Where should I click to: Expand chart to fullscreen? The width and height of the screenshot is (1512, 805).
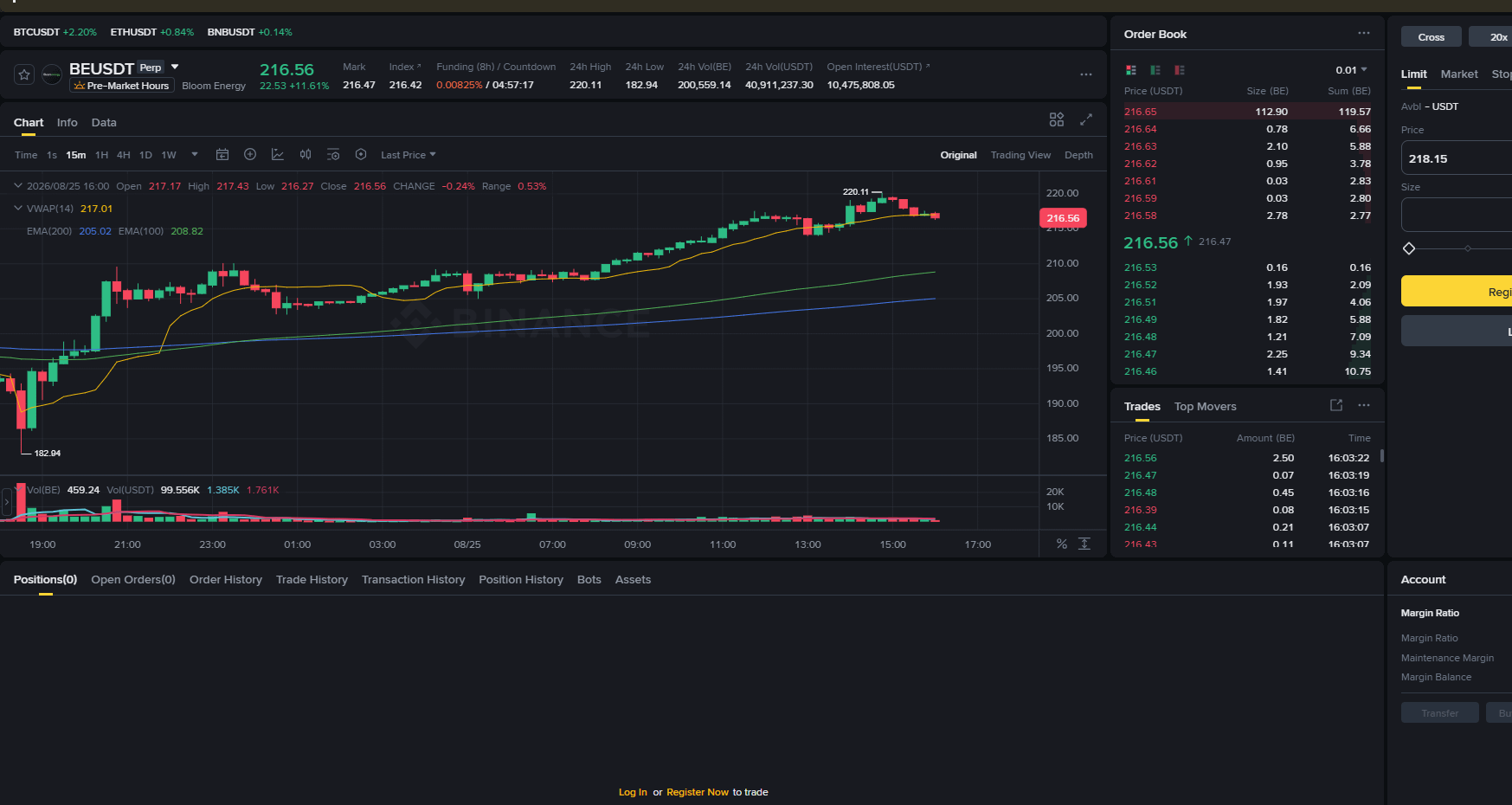point(1086,119)
